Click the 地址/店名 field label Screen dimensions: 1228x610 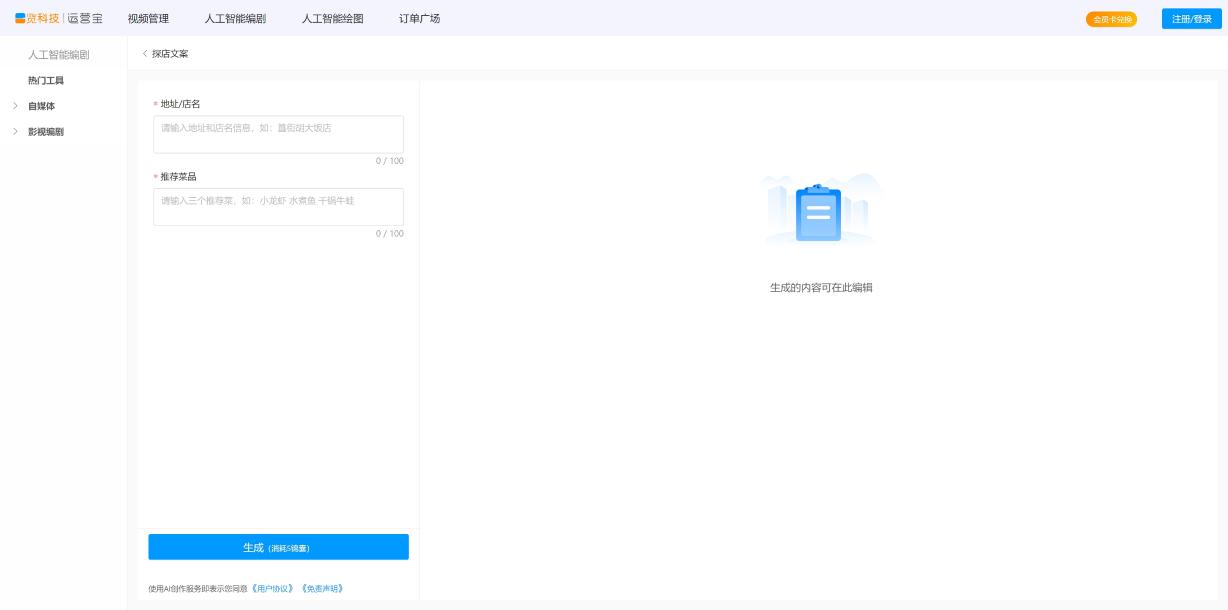coord(180,104)
